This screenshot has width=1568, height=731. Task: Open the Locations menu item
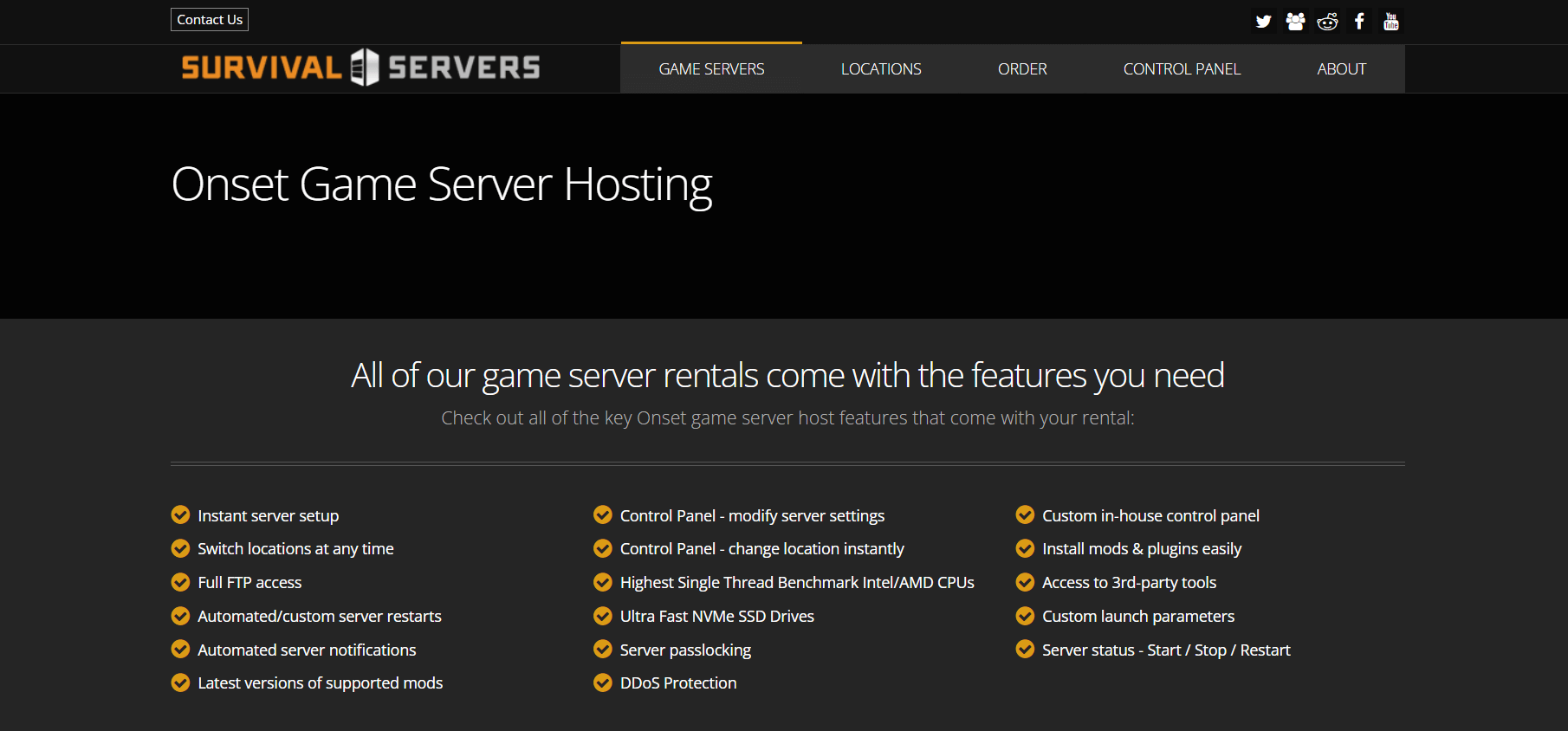(881, 68)
